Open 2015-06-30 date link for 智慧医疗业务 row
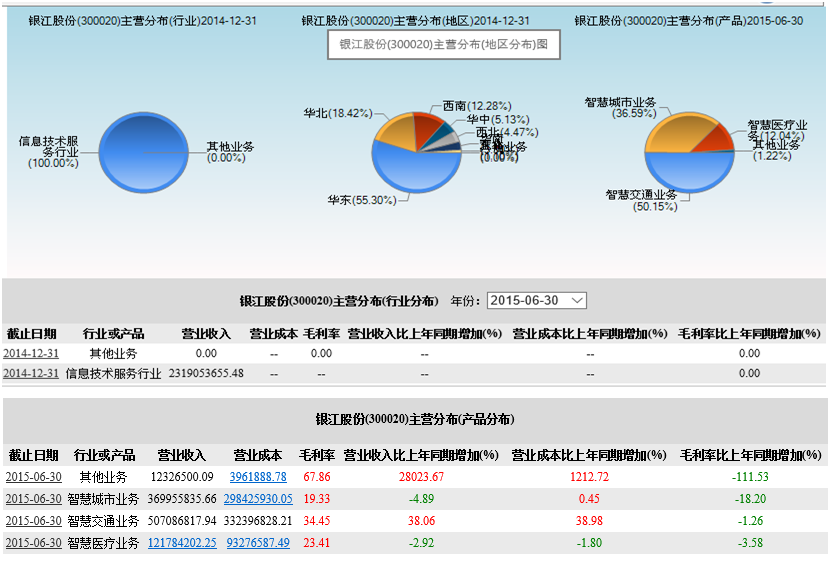 click(33, 543)
